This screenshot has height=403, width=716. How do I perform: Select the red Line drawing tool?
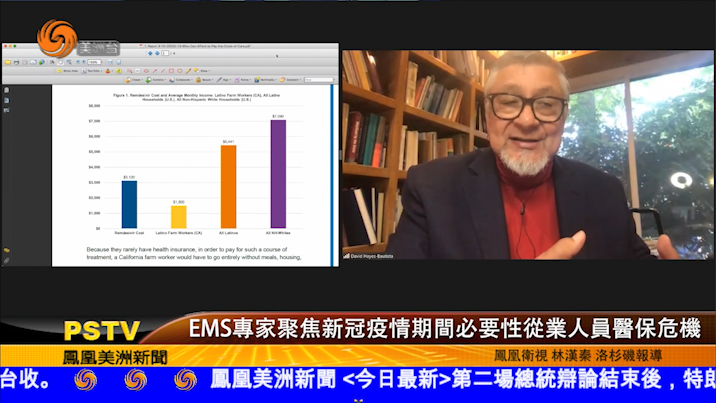[x=163, y=71]
